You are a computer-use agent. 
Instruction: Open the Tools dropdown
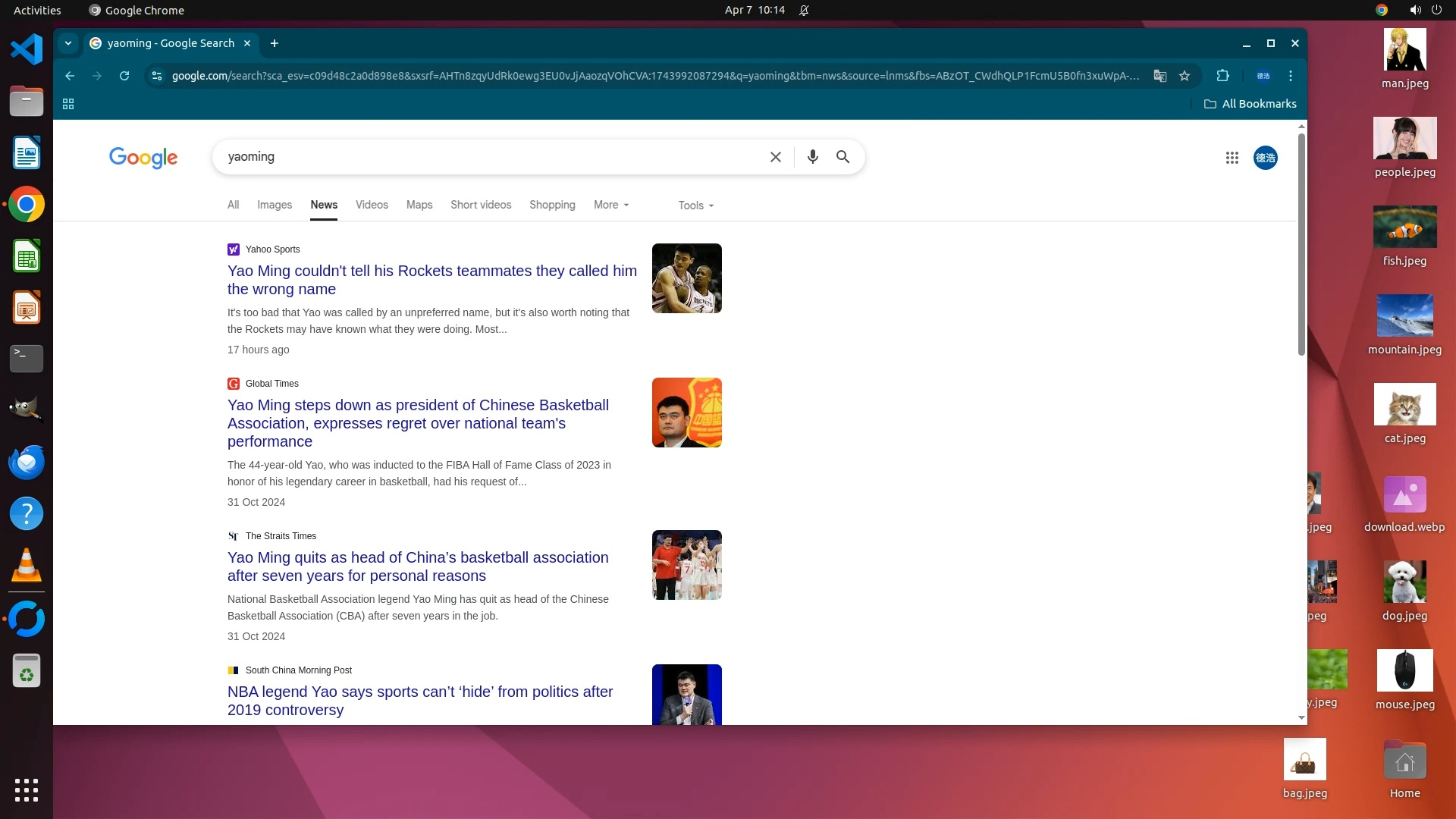[695, 206]
